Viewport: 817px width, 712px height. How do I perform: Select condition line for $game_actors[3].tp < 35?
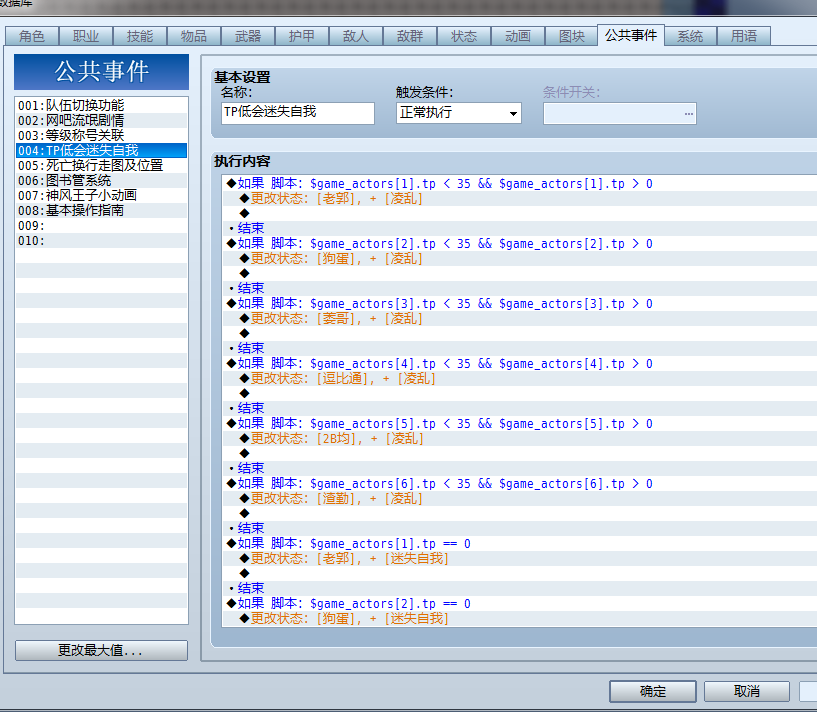(x=519, y=303)
